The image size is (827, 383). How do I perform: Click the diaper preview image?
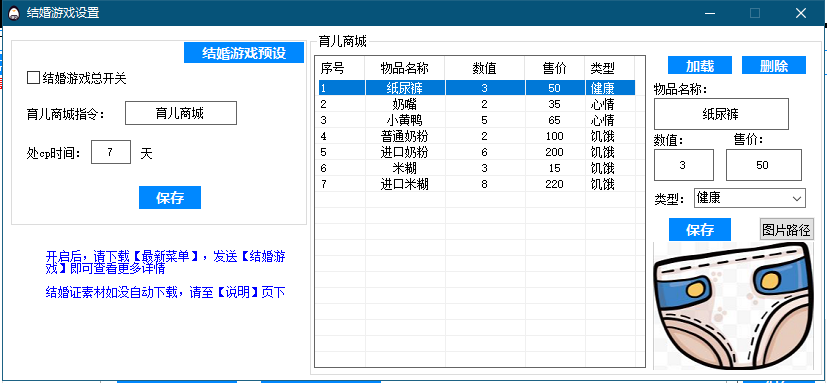[x=734, y=306]
